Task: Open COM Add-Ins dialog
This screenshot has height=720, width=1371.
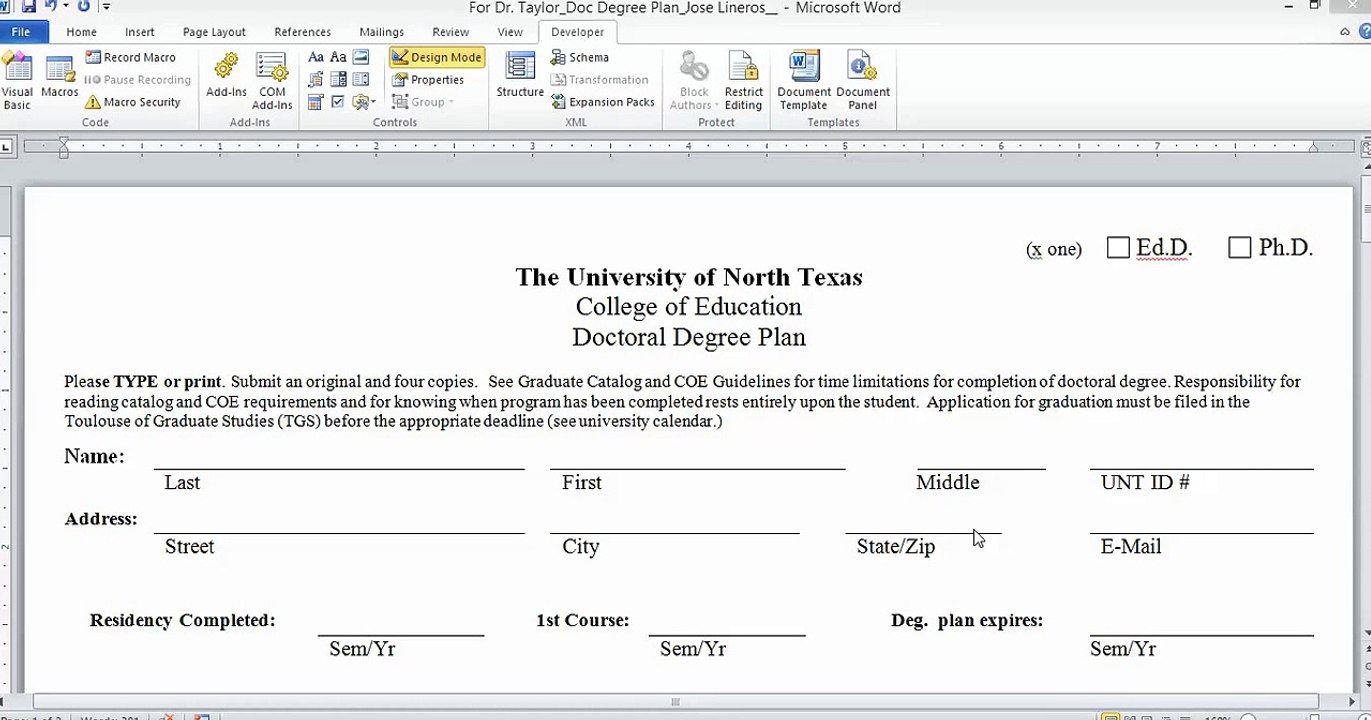Action: 272,80
